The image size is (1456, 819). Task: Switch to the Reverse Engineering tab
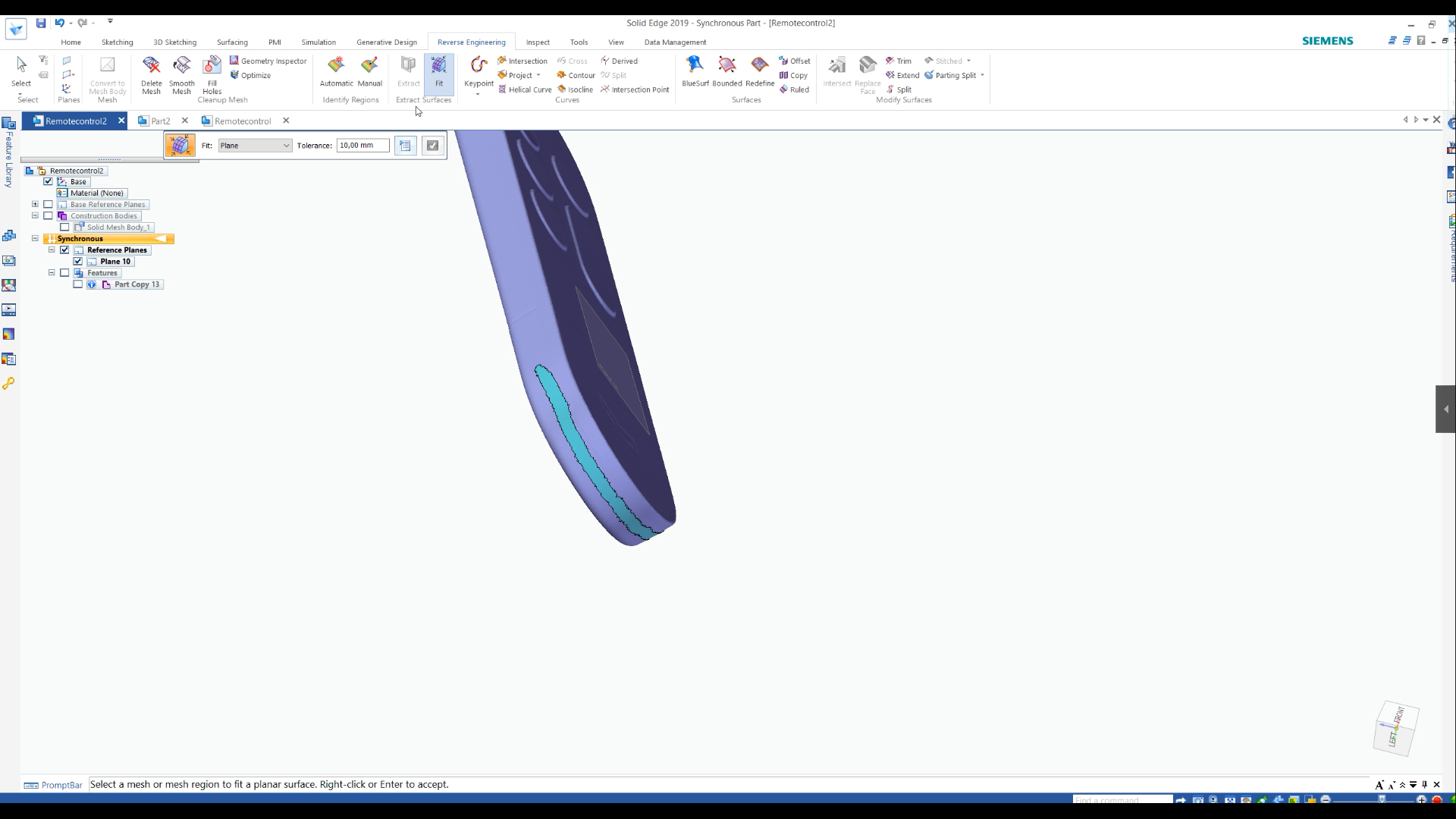click(x=471, y=42)
